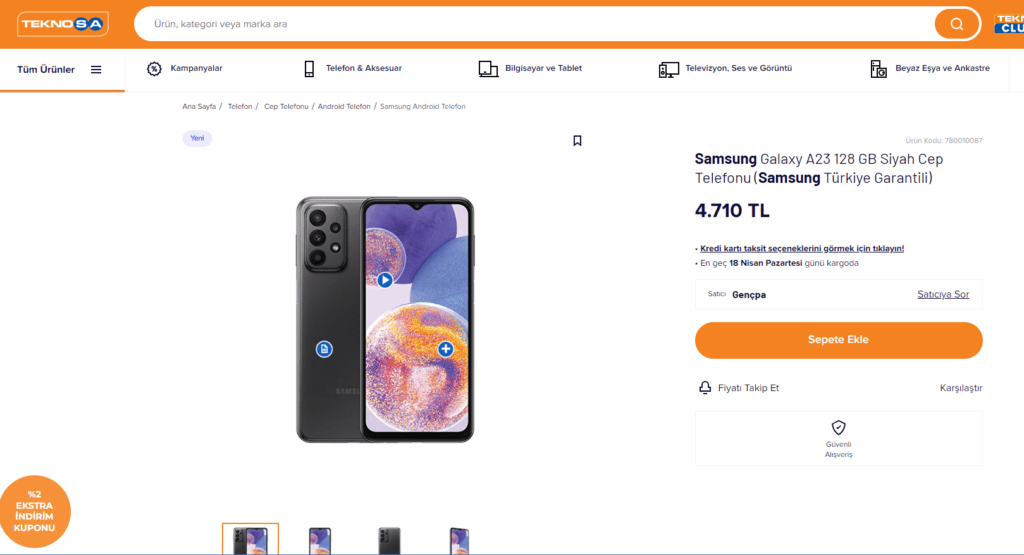
Task: Open Televizyon, Ses ve Görüntü category
Action: point(726,69)
